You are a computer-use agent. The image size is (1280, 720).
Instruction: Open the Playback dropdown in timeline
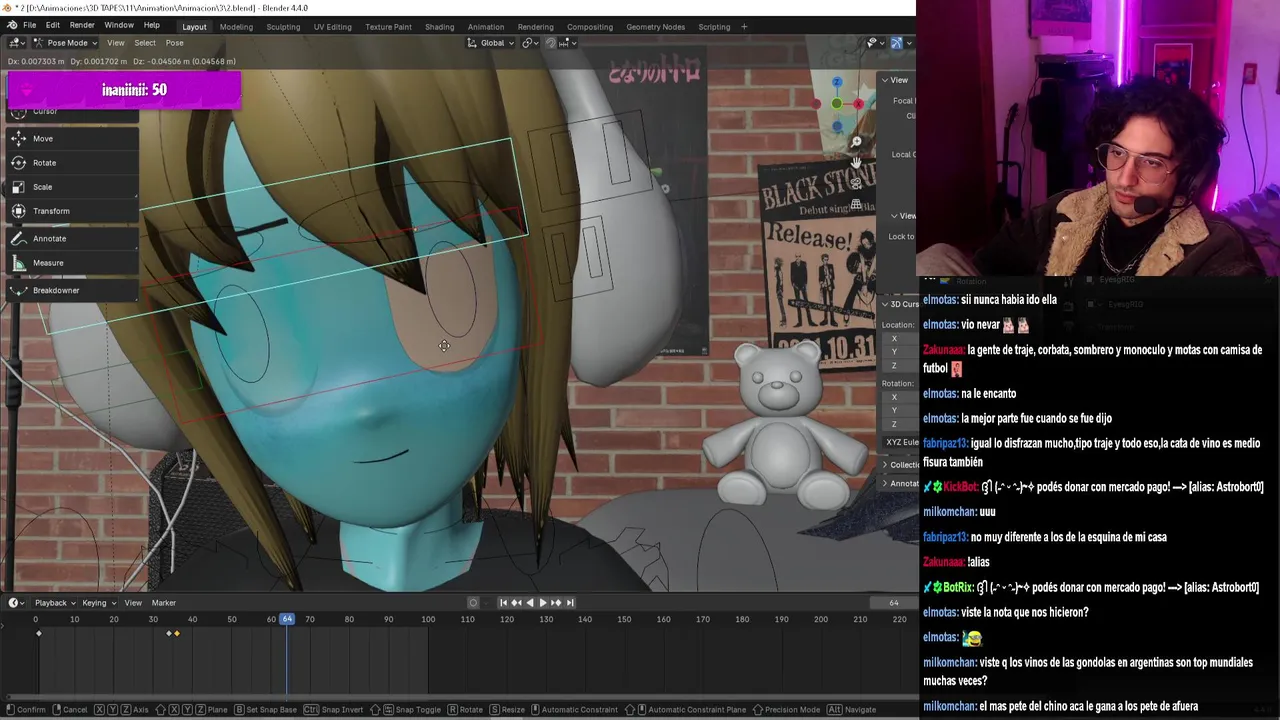click(x=55, y=603)
